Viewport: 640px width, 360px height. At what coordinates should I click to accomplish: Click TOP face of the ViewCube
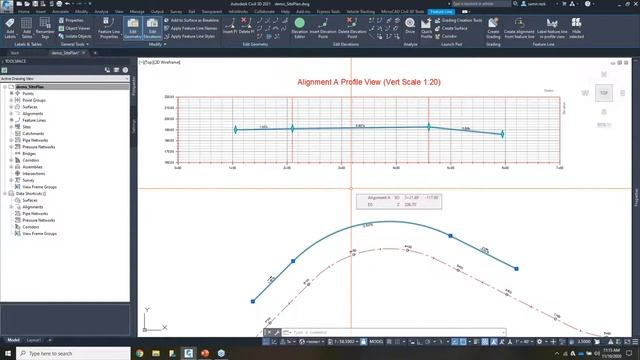pyautogui.click(x=604, y=93)
